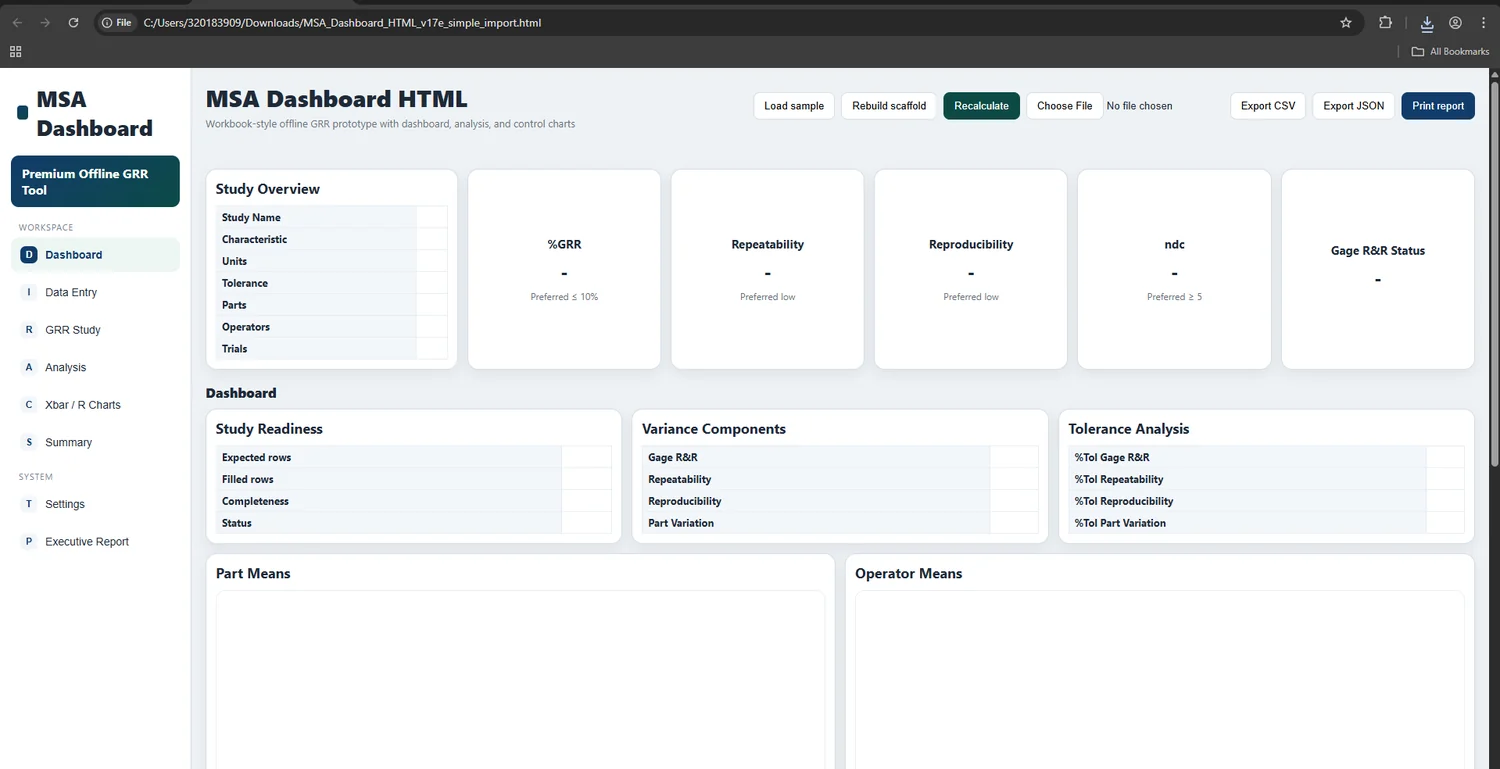Click Gage R&R in Variance Components
1500x769 pixels.
point(673,457)
